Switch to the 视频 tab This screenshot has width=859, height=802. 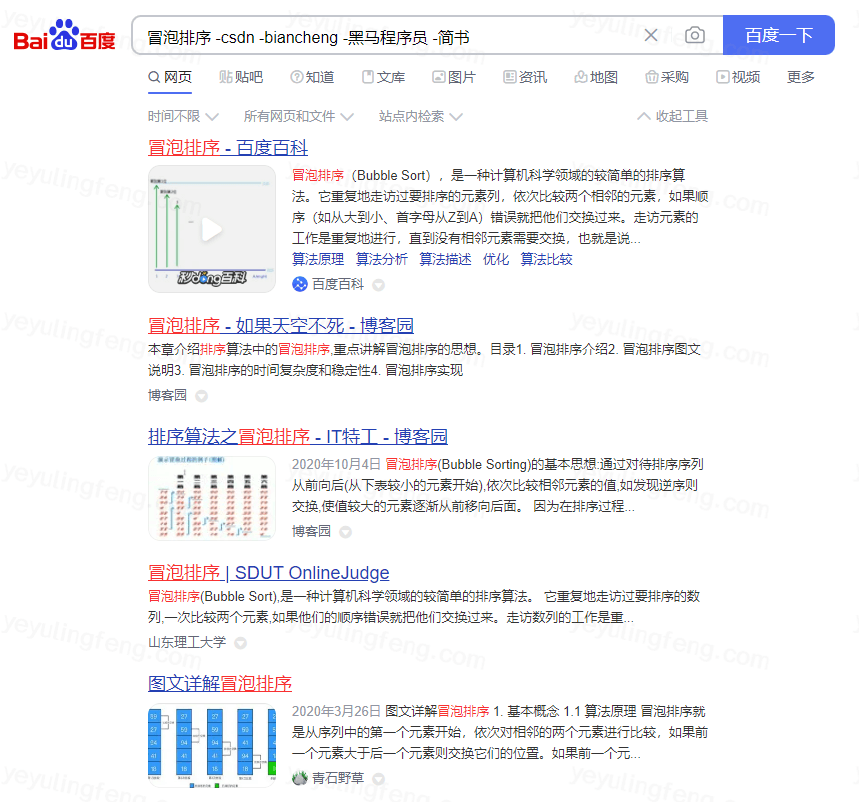(x=738, y=77)
